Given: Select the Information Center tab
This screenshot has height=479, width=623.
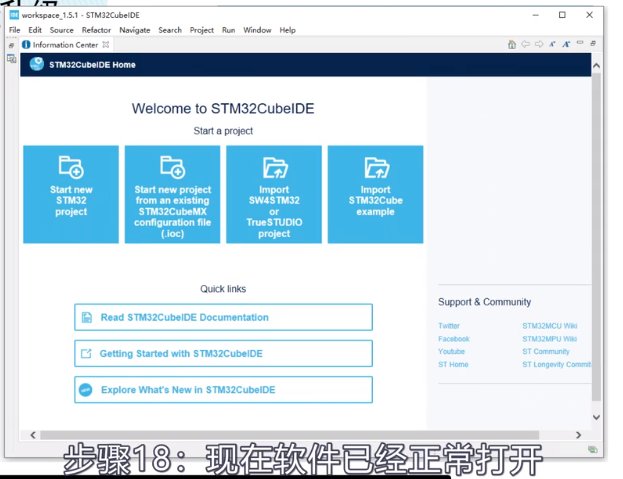Looking at the screenshot, I should point(65,45).
